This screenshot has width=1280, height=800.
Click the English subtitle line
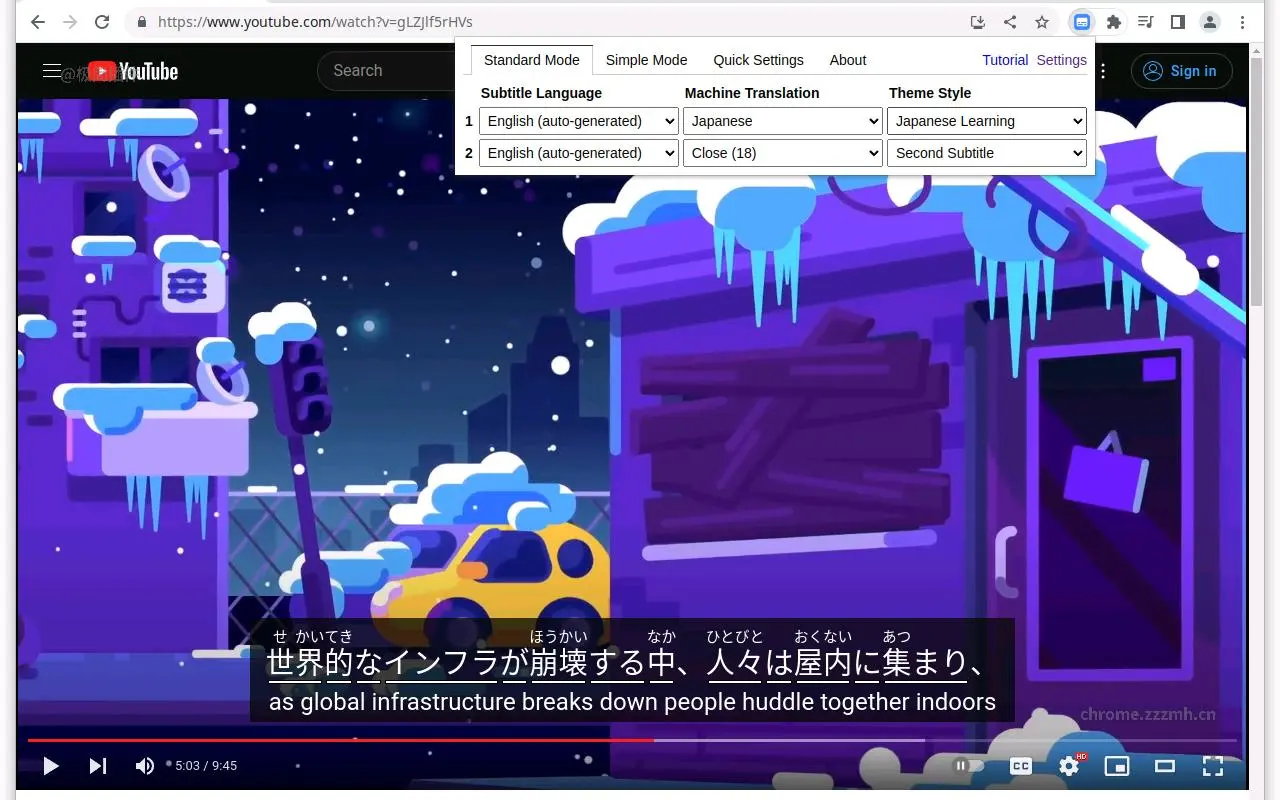632,702
